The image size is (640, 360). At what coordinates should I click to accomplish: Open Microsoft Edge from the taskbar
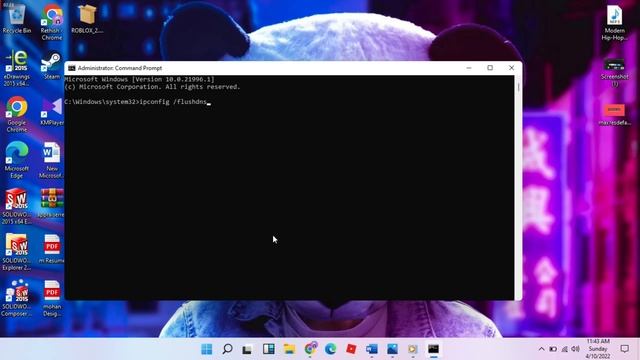(x=331, y=349)
